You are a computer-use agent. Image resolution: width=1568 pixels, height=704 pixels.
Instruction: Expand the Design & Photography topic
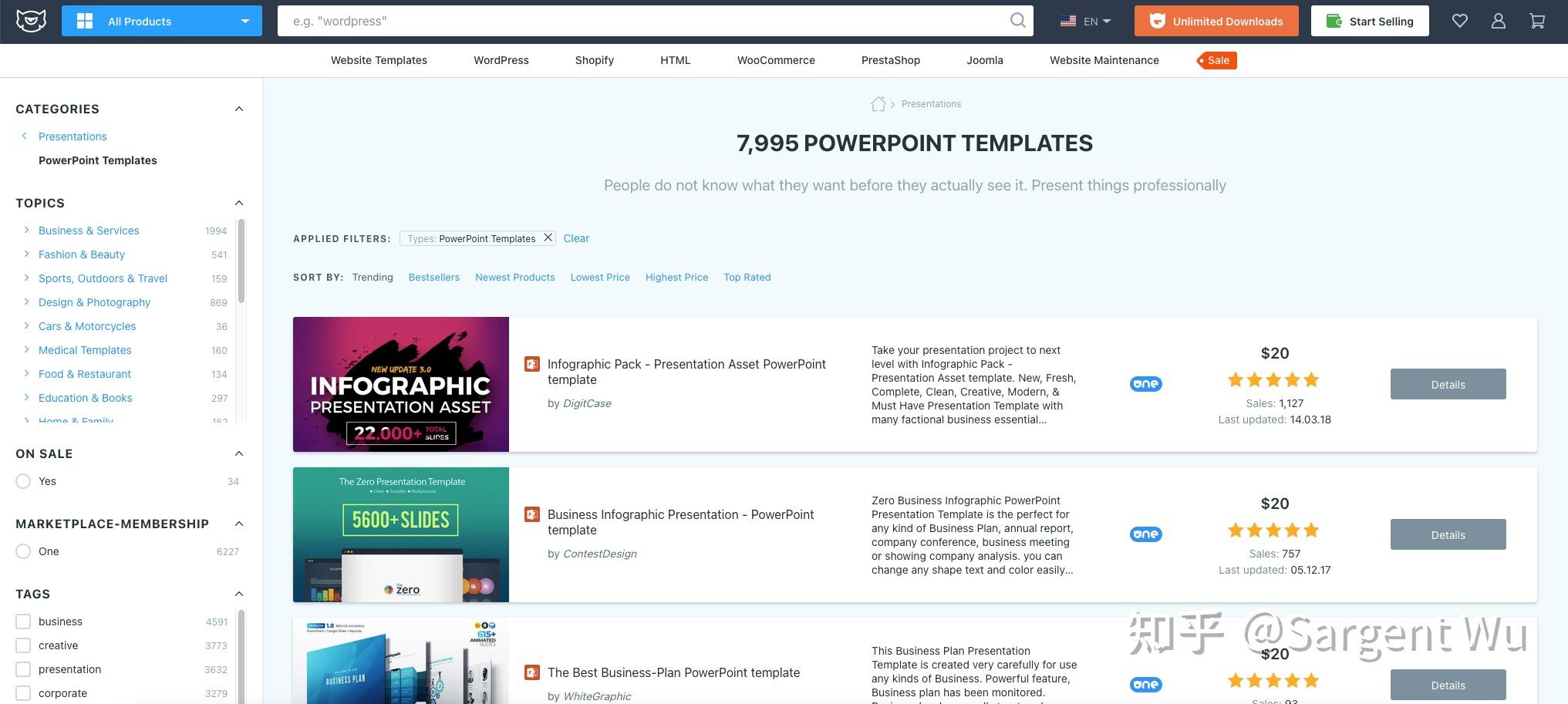26,301
